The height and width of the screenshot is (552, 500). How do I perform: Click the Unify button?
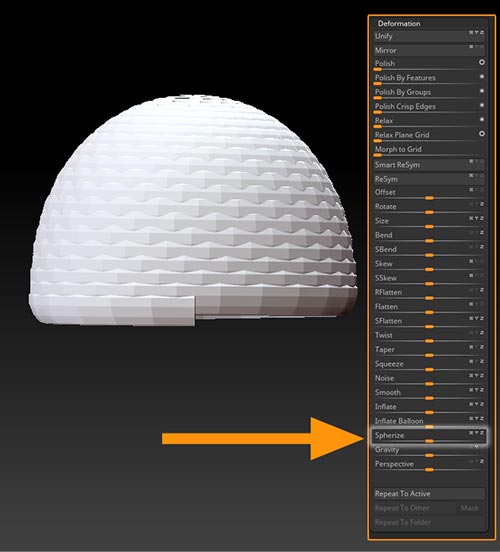pyautogui.click(x=429, y=36)
